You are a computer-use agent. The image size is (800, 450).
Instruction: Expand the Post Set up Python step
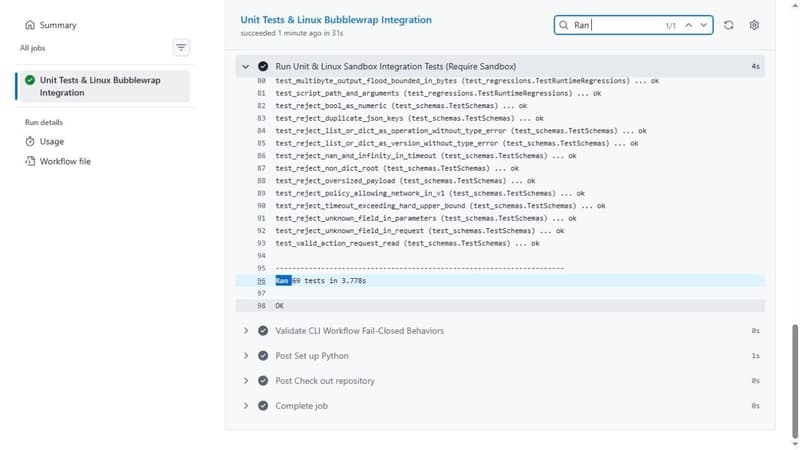(245, 356)
